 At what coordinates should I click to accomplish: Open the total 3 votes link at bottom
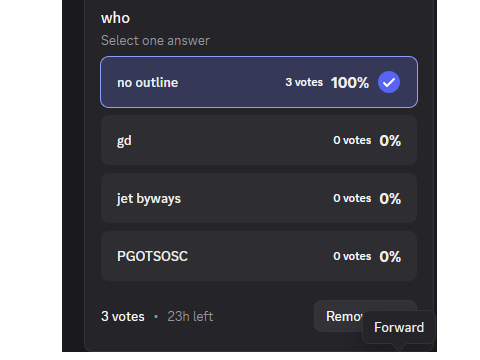123,316
